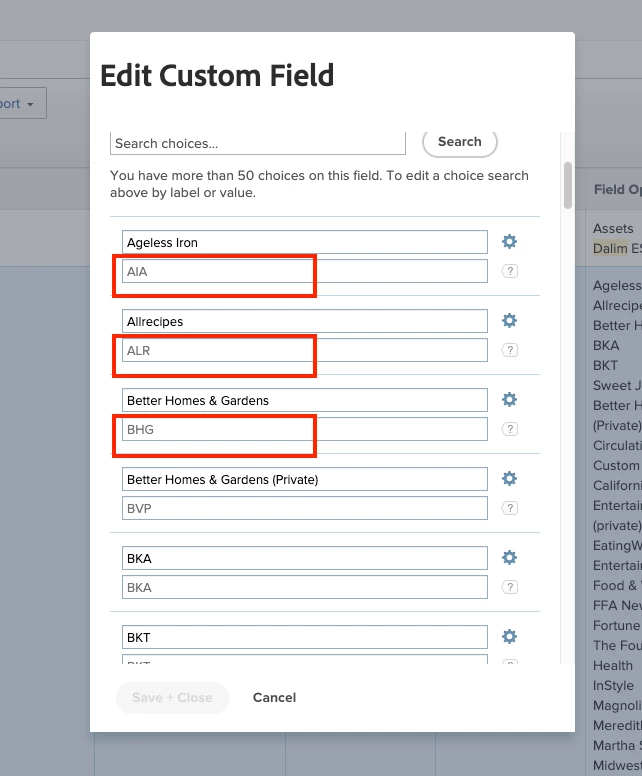The image size is (642, 776).
Task: Edit the BKA value field
Action: click(x=305, y=587)
